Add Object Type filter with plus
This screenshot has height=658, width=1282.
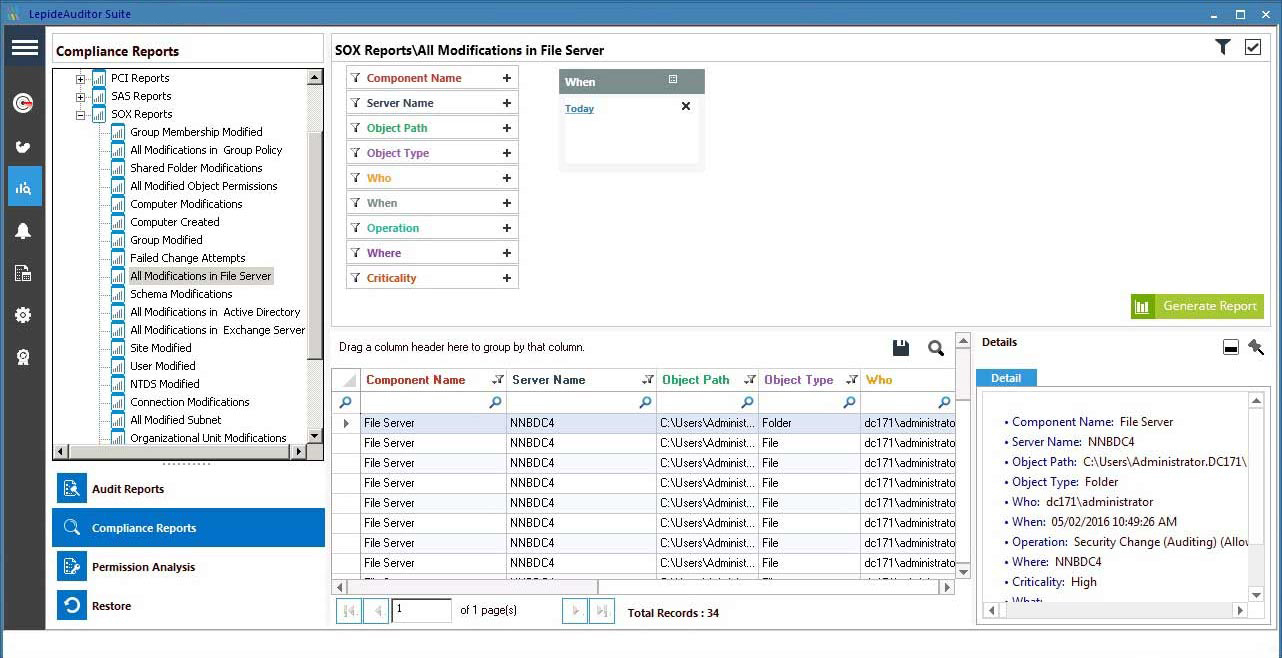(x=507, y=153)
